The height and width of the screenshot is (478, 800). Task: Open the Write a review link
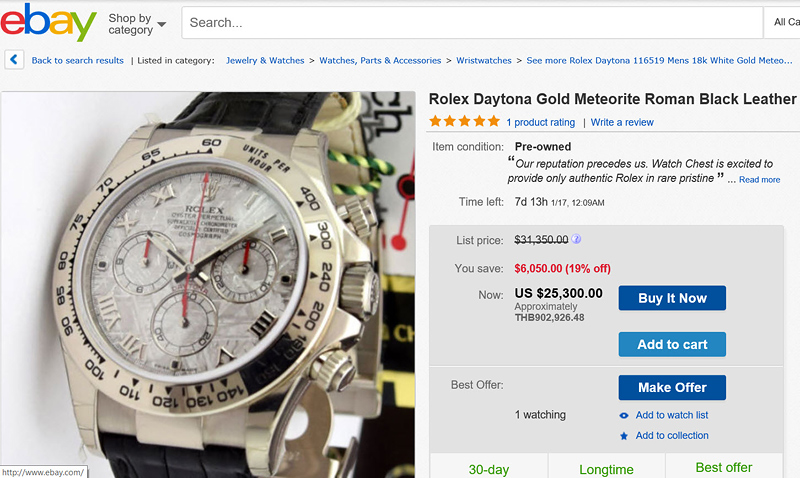[x=622, y=123]
